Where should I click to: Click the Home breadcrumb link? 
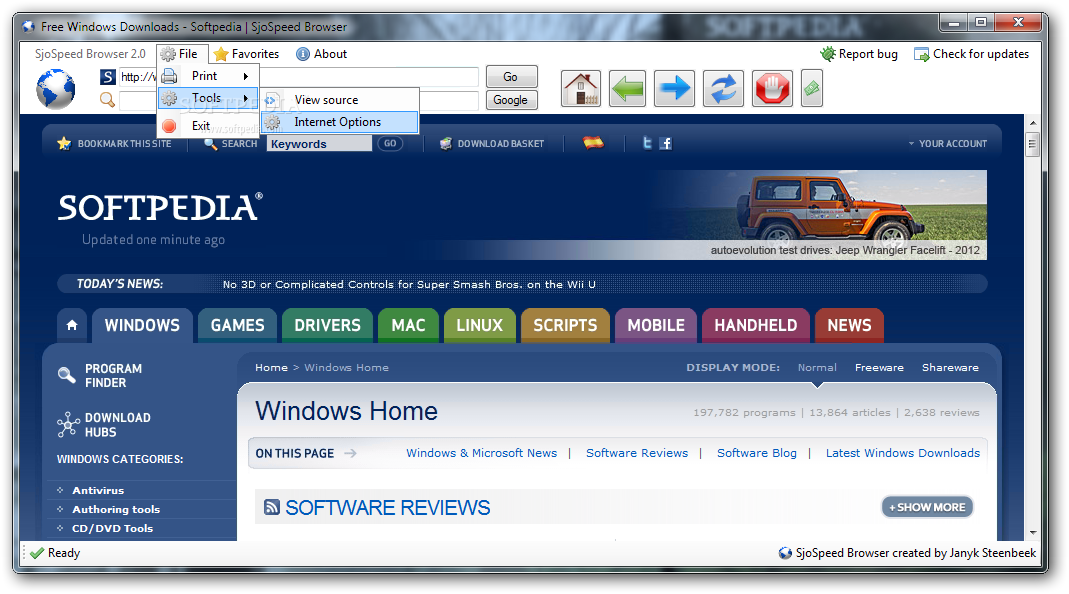coord(271,368)
